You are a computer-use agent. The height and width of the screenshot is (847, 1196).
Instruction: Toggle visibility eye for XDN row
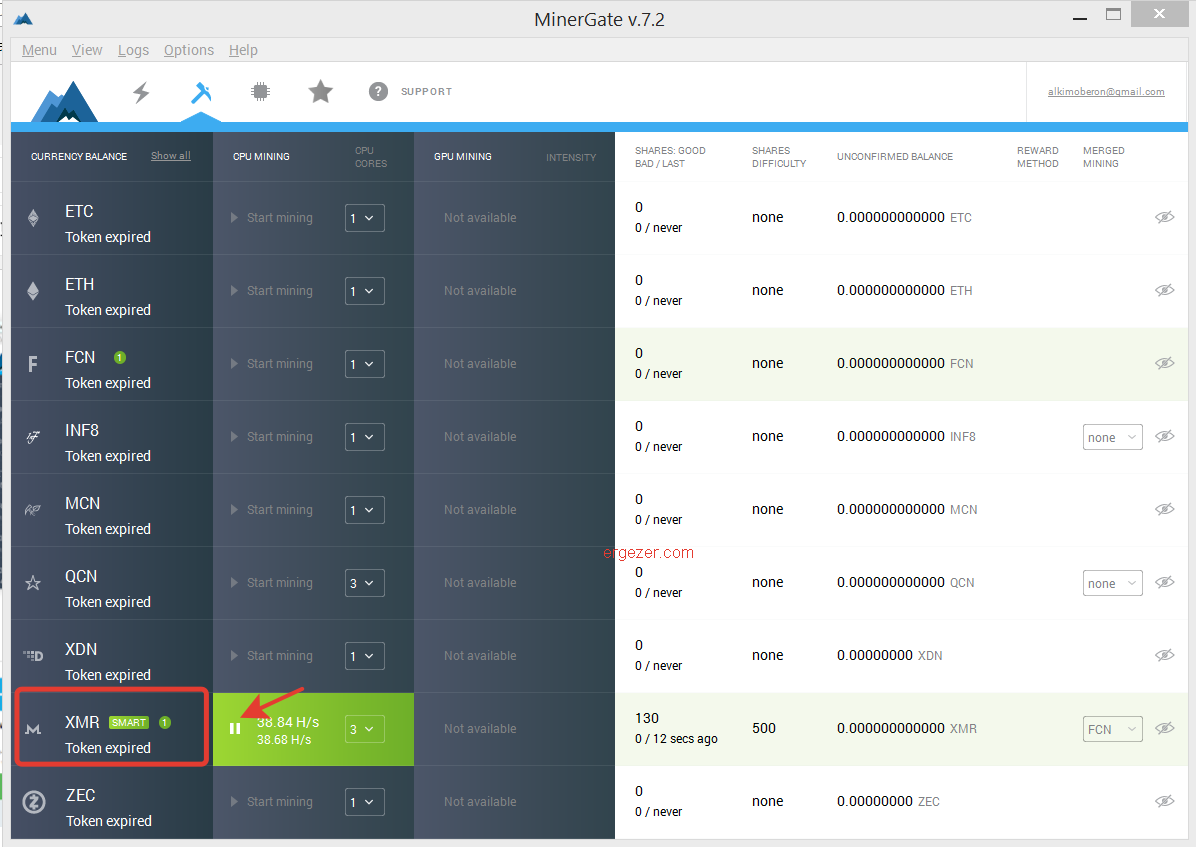pyautogui.click(x=1164, y=655)
